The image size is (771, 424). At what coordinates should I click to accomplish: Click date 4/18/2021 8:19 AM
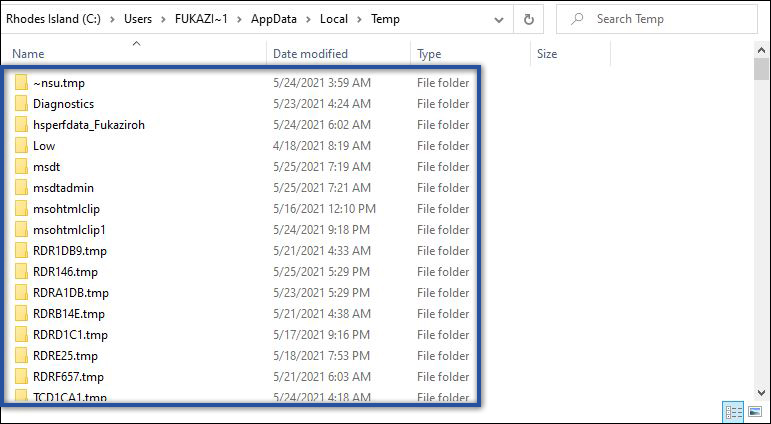click(322, 146)
